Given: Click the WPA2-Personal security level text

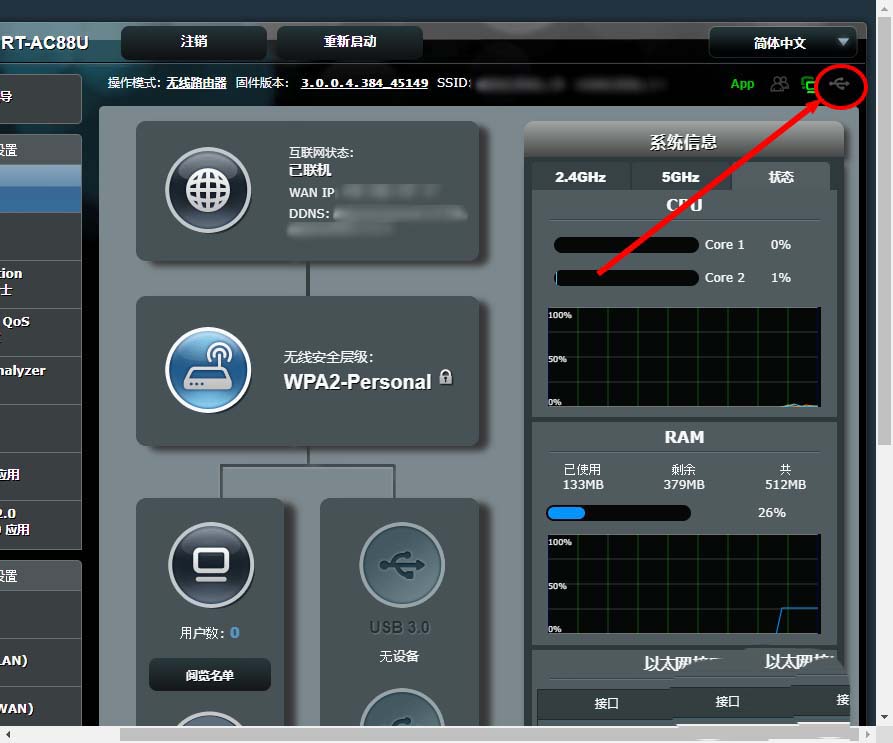Looking at the screenshot, I should 358,381.
